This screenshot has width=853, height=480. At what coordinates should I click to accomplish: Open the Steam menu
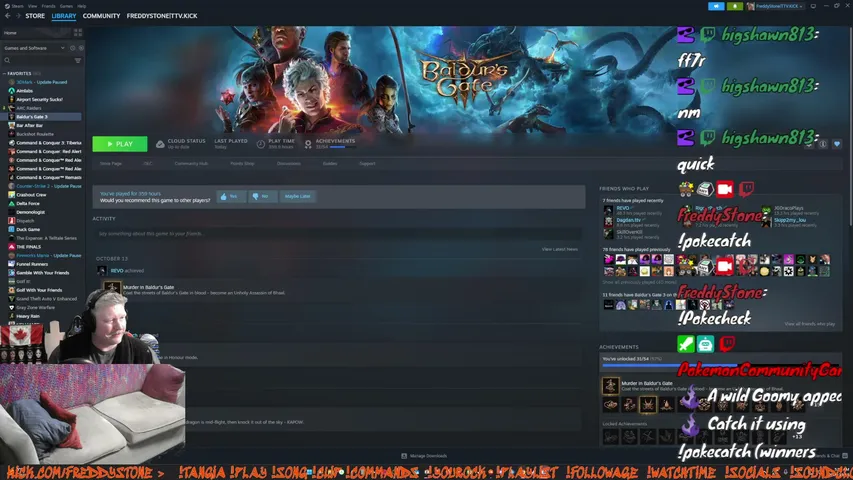pyautogui.click(x=16, y=6)
